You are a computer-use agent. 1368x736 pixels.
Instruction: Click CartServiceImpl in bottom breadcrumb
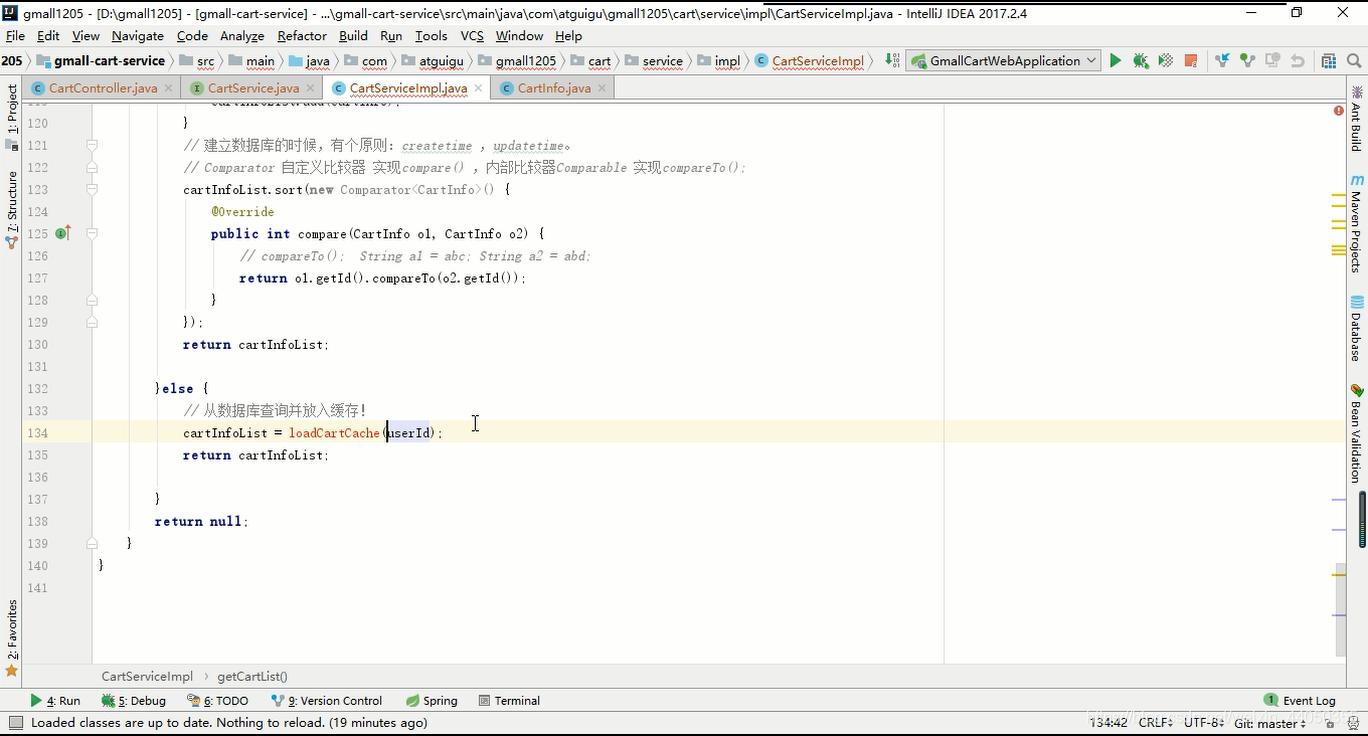tap(147, 677)
